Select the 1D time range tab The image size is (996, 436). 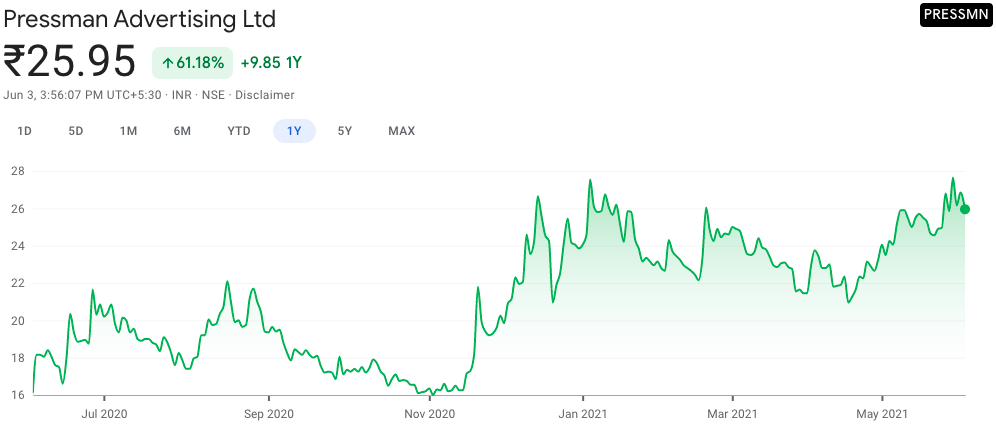(24, 132)
